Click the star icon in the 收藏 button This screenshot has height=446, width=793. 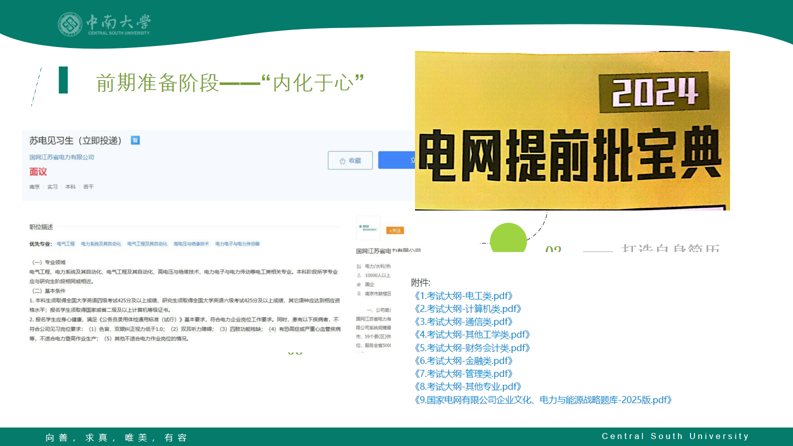[342, 160]
